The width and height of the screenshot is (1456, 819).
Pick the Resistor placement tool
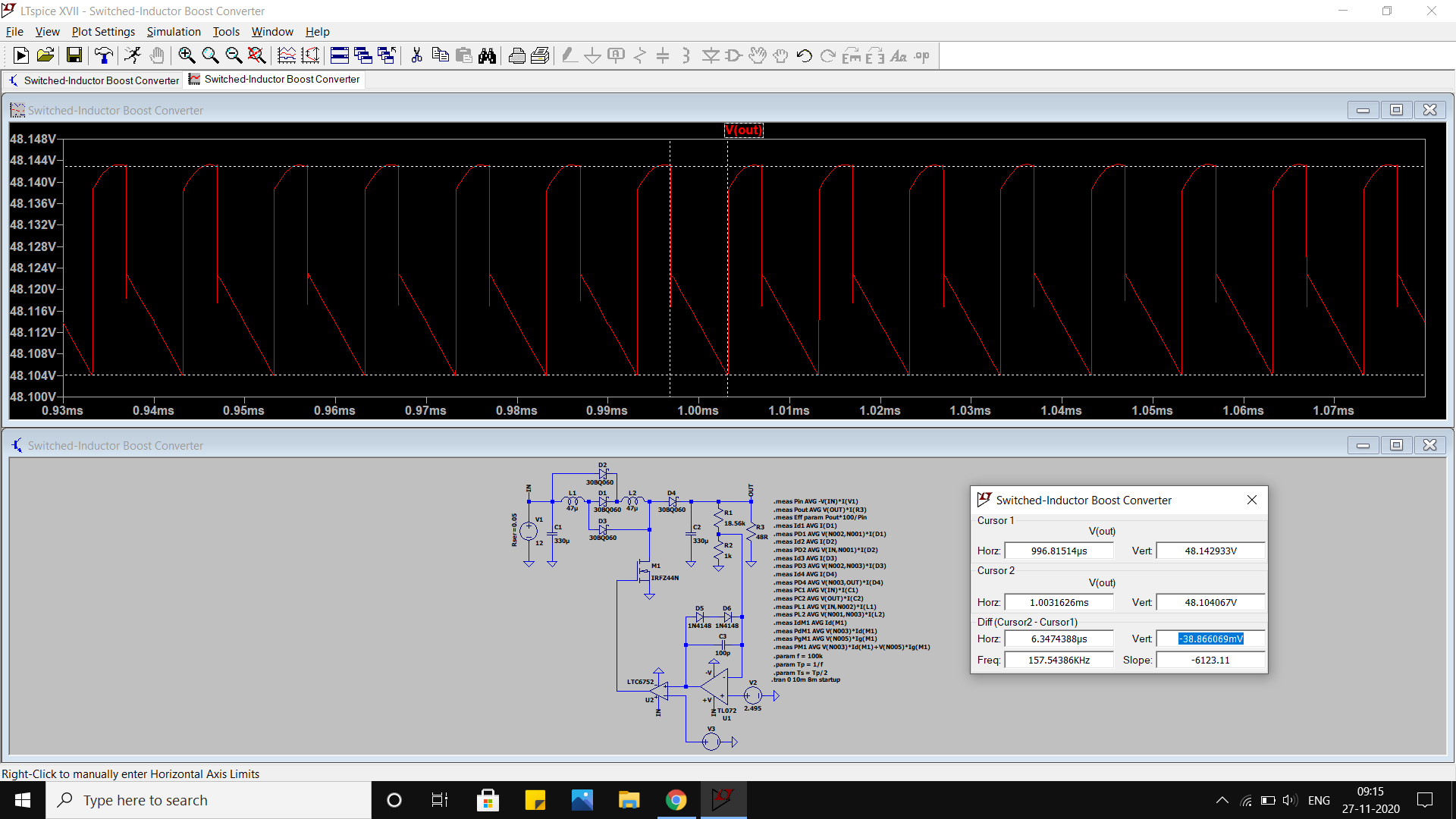pyautogui.click(x=641, y=55)
